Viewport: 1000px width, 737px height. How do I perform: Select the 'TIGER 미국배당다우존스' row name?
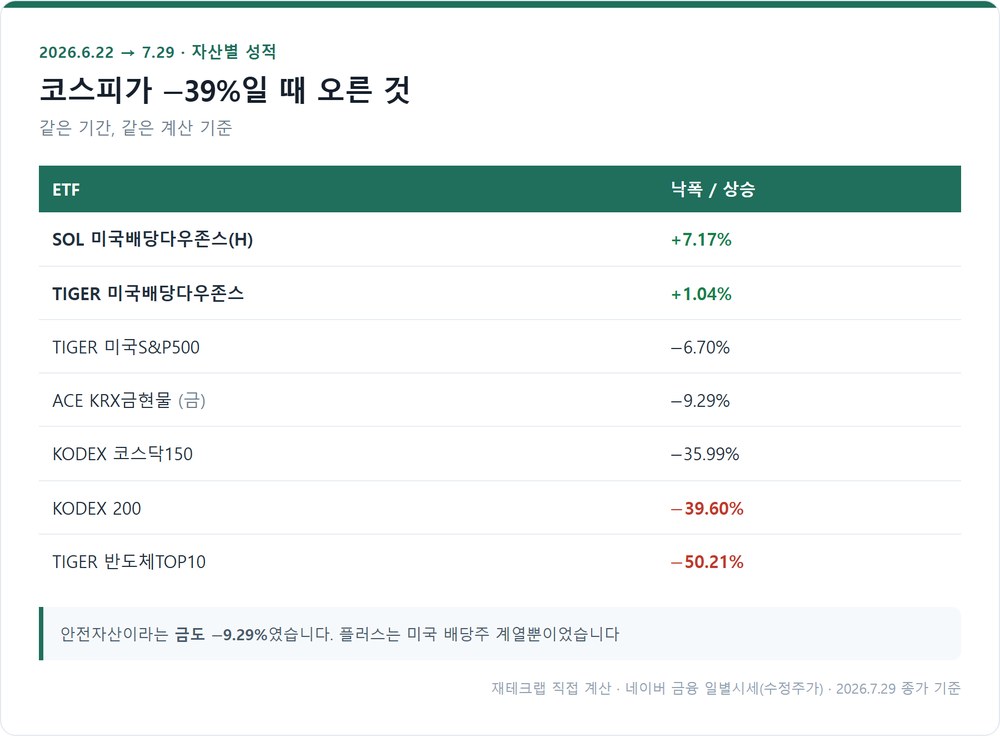tap(148, 293)
